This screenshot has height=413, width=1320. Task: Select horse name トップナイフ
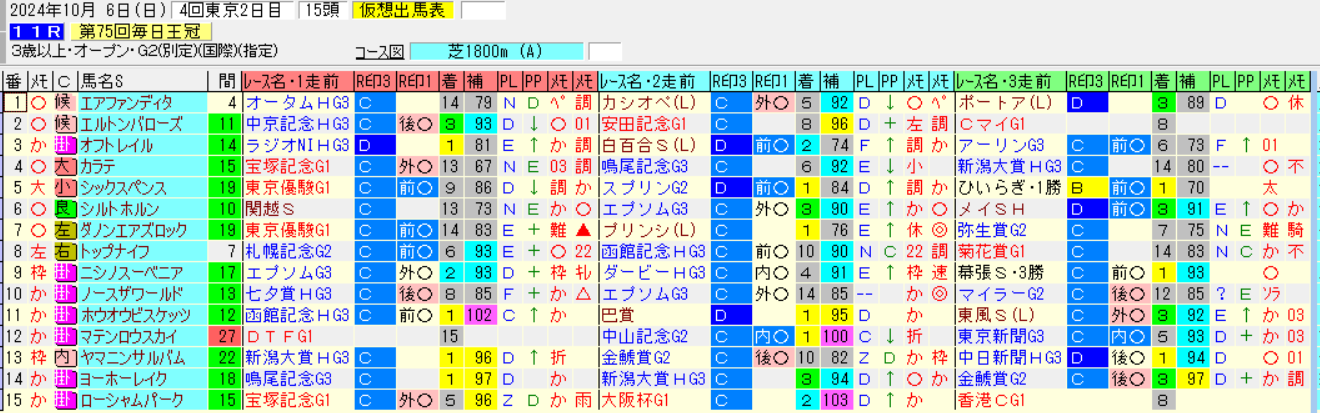tap(143, 250)
